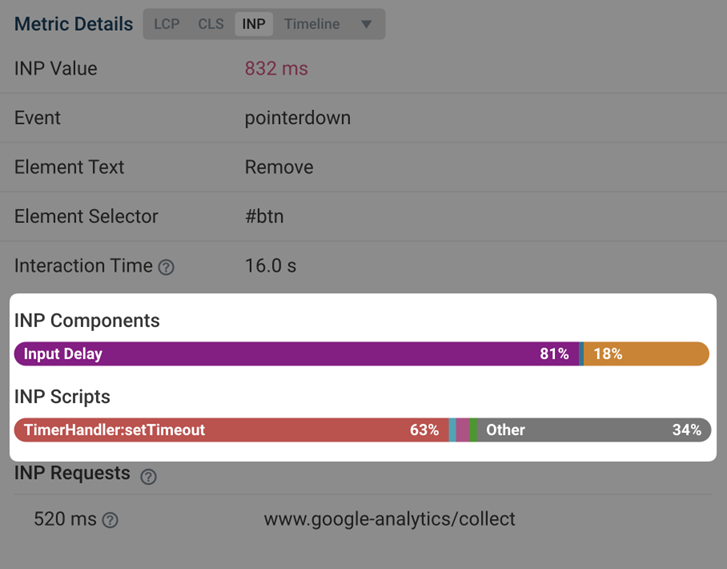Screen dimensions: 727x569
Task: Click the small pink segment in INP Scripts
Action: click(x=462, y=430)
